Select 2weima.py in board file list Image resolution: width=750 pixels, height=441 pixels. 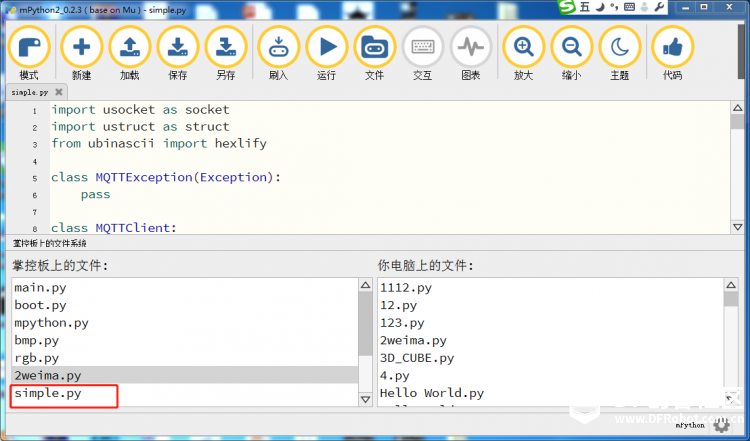[x=185, y=375]
